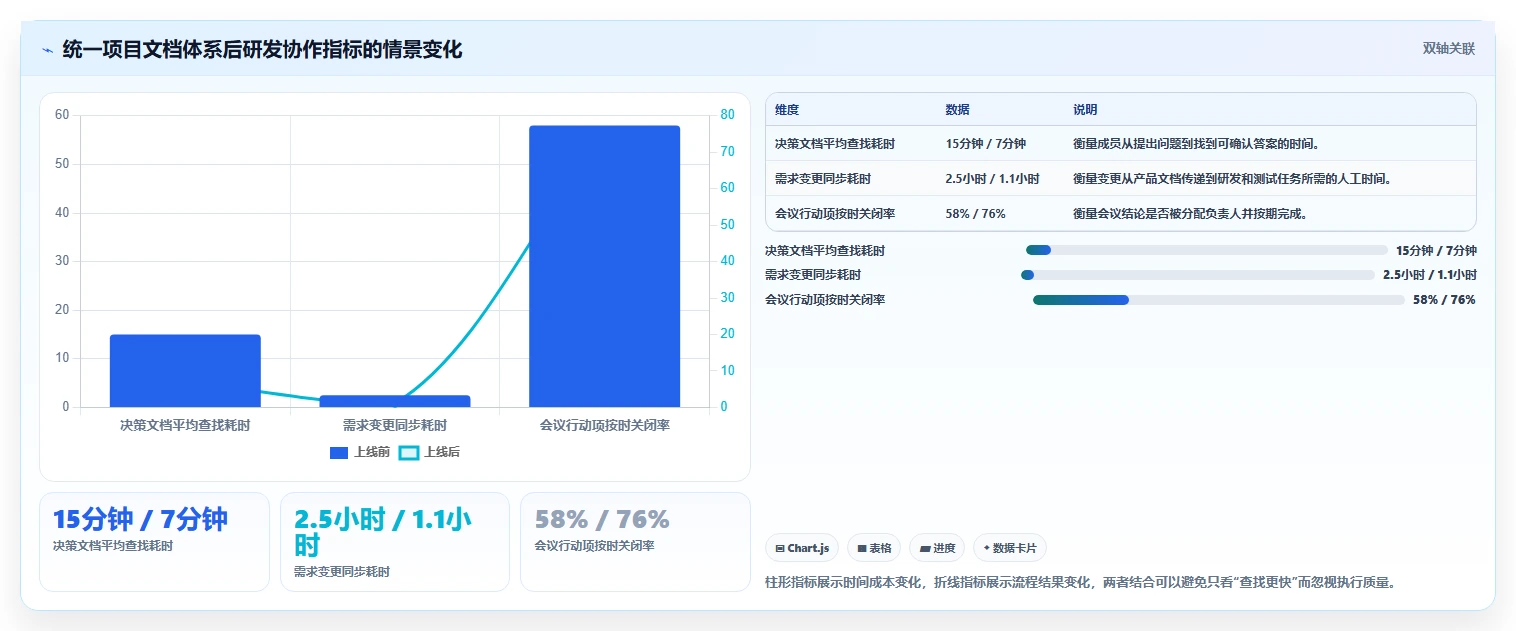Click the 进度 tag chip
Screen dimensions: 1516x631
[x=937, y=548]
